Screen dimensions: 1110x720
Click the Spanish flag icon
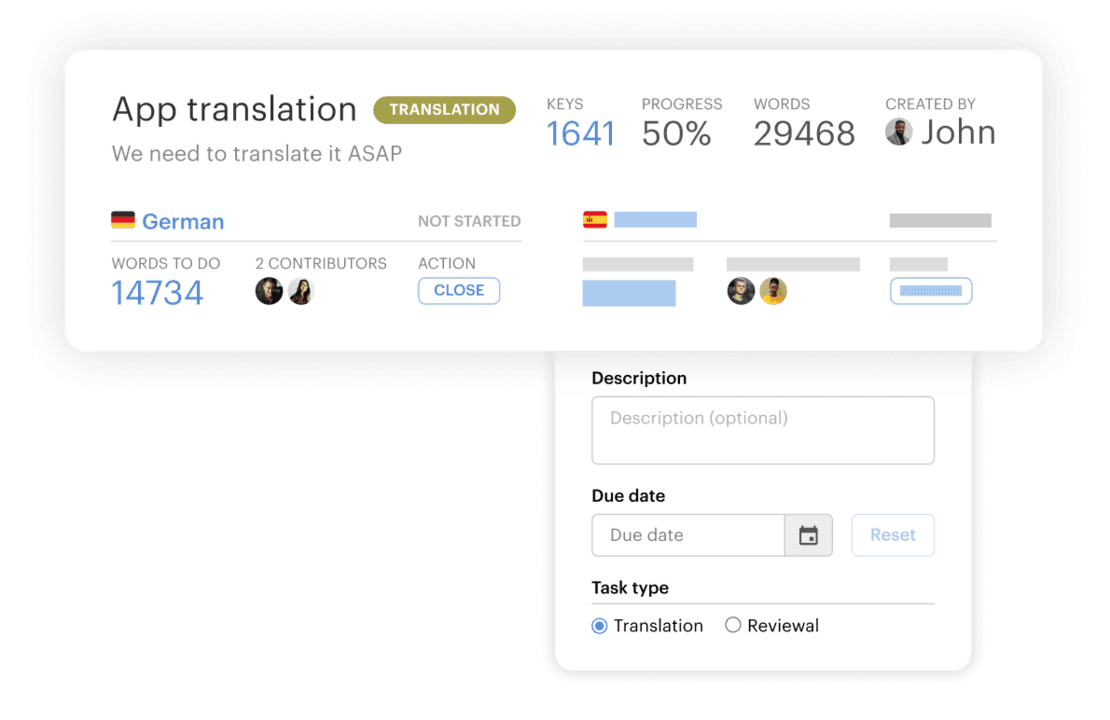pos(595,220)
